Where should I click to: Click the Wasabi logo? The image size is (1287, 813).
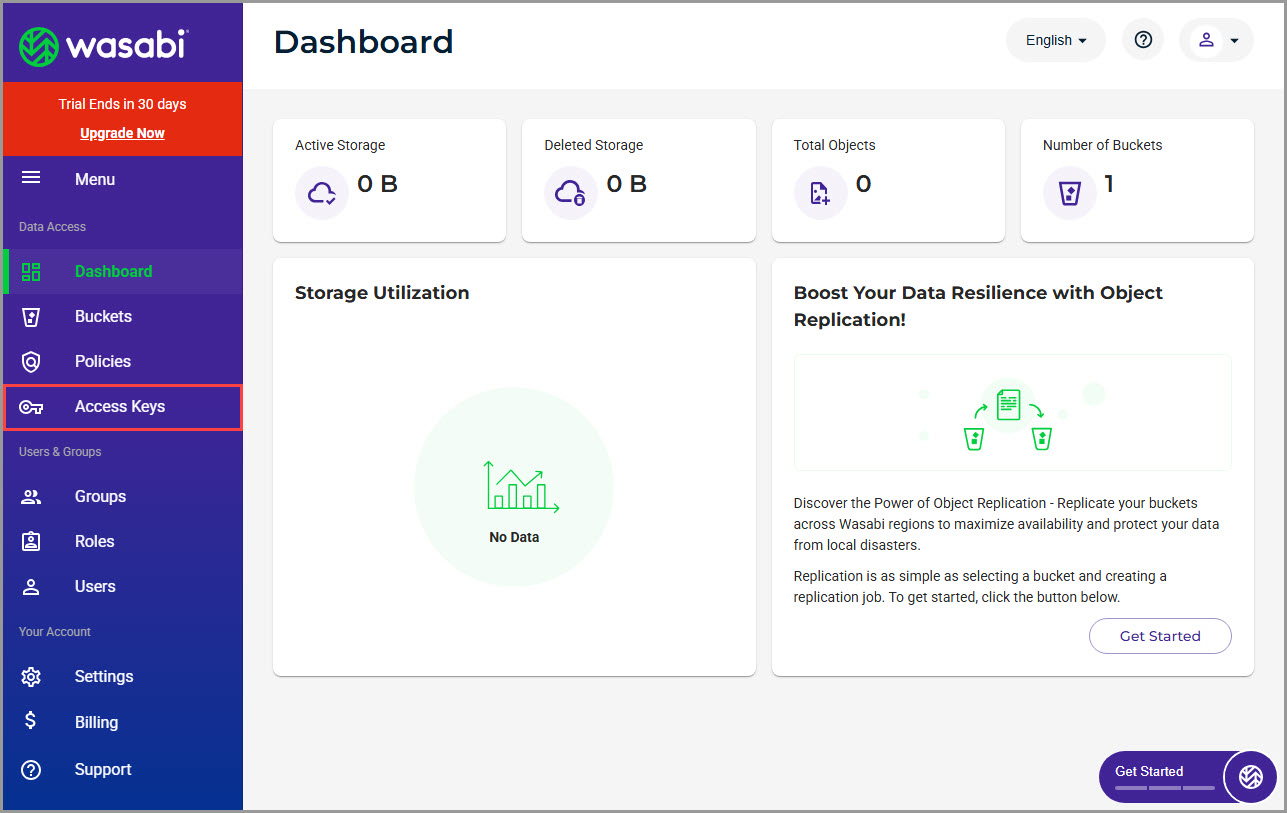[103, 45]
